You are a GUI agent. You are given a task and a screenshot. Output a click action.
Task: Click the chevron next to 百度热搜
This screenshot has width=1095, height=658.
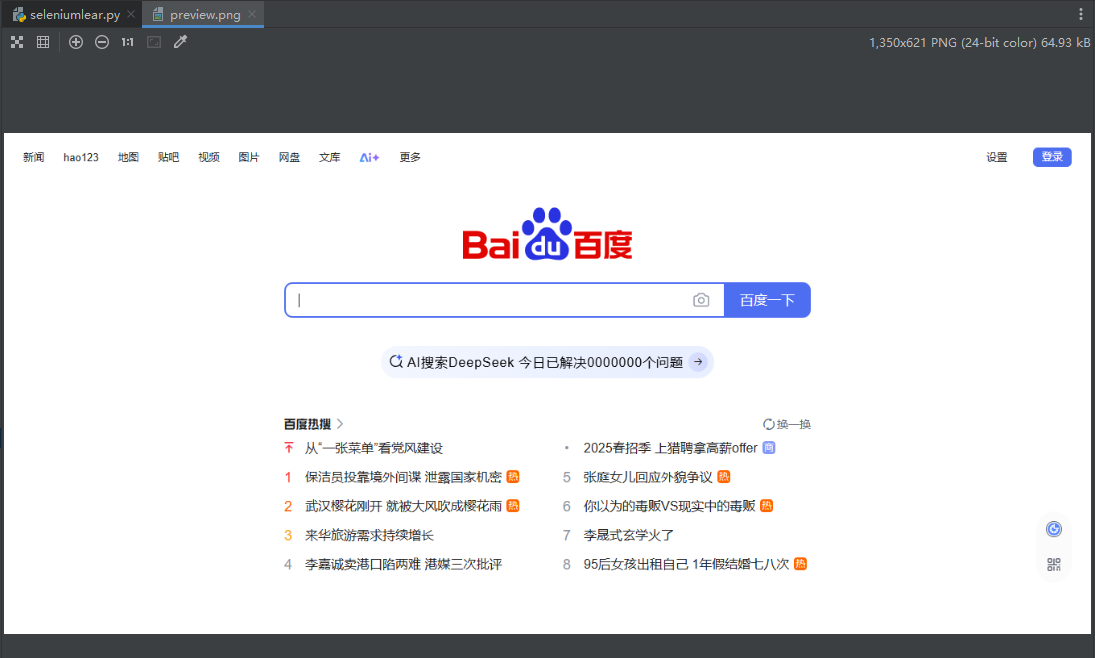click(340, 424)
